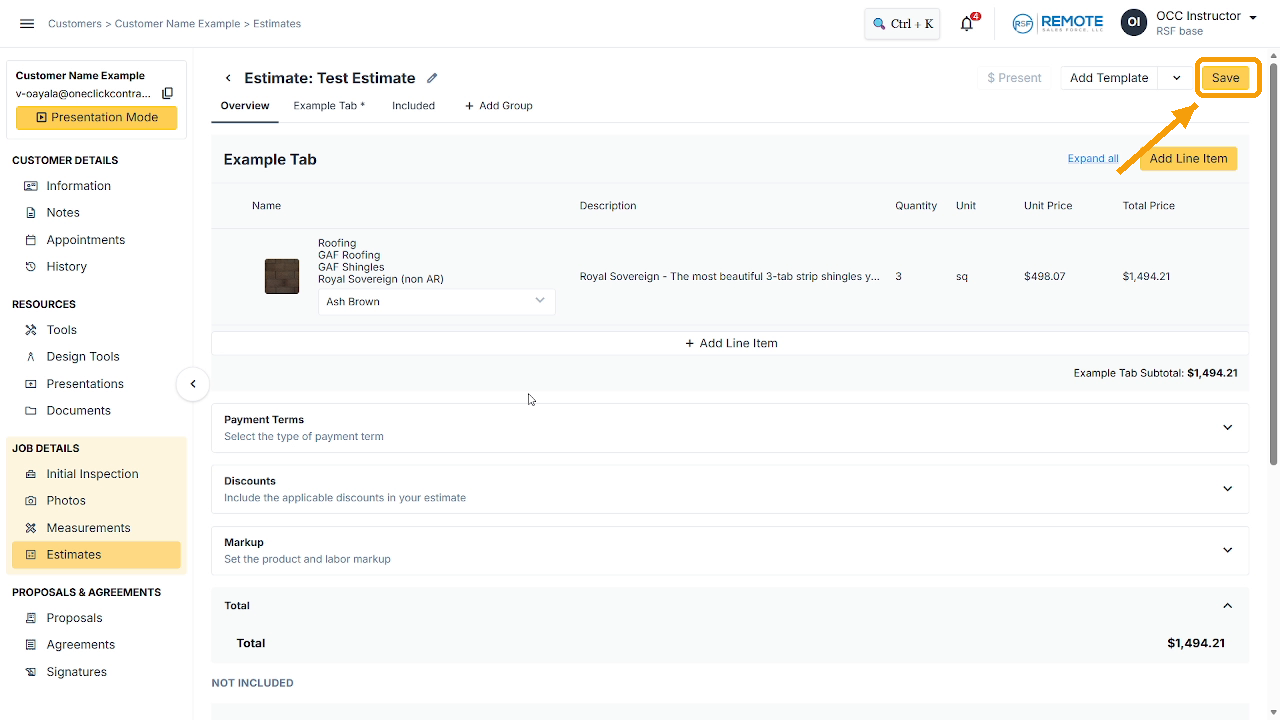Edit estimate name with pencil icon
The width and height of the screenshot is (1280, 720).
[x=432, y=78]
